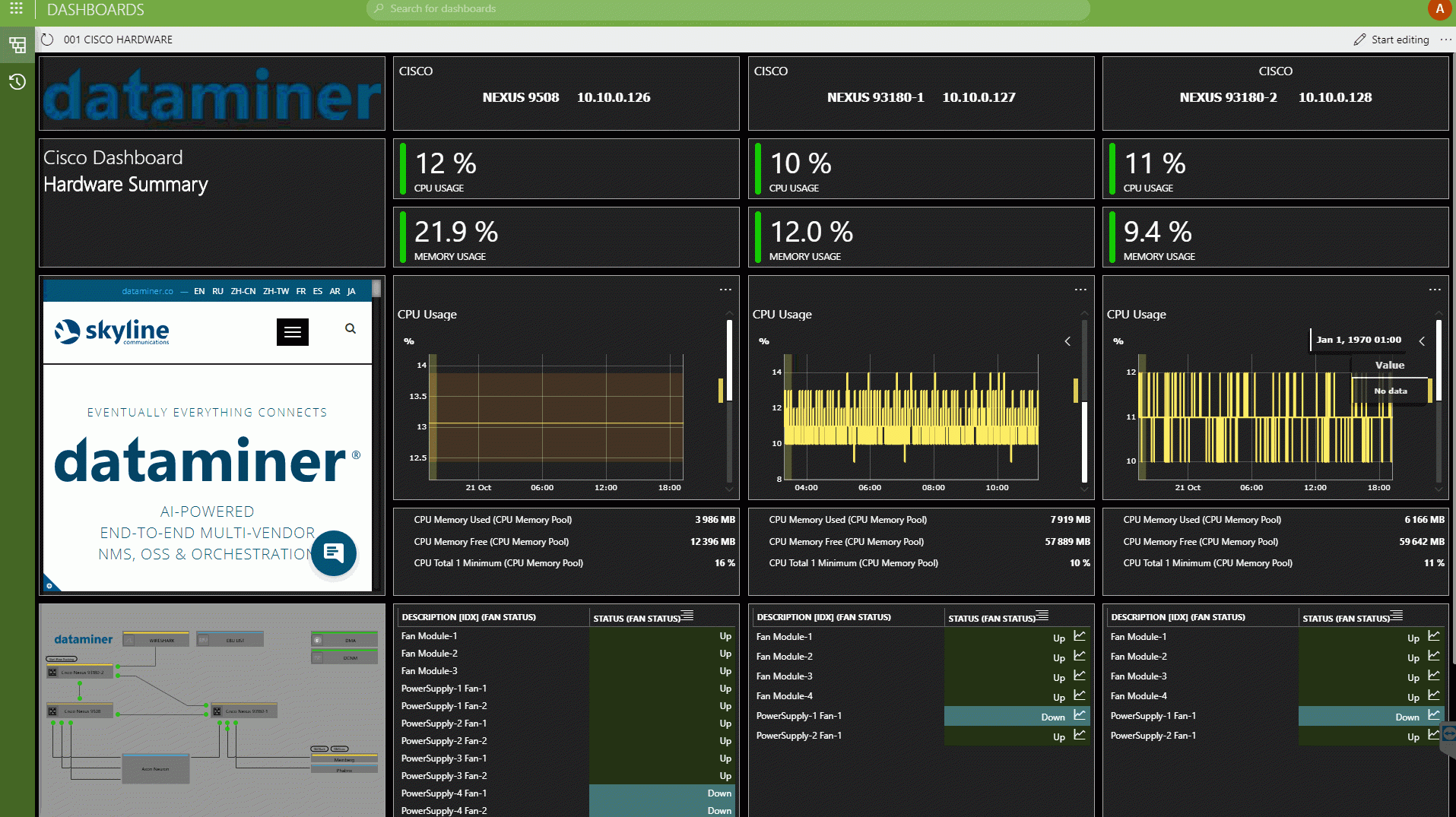
Task: Click 12 % CPU usage tile of Nexus 9508
Action: point(566,169)
